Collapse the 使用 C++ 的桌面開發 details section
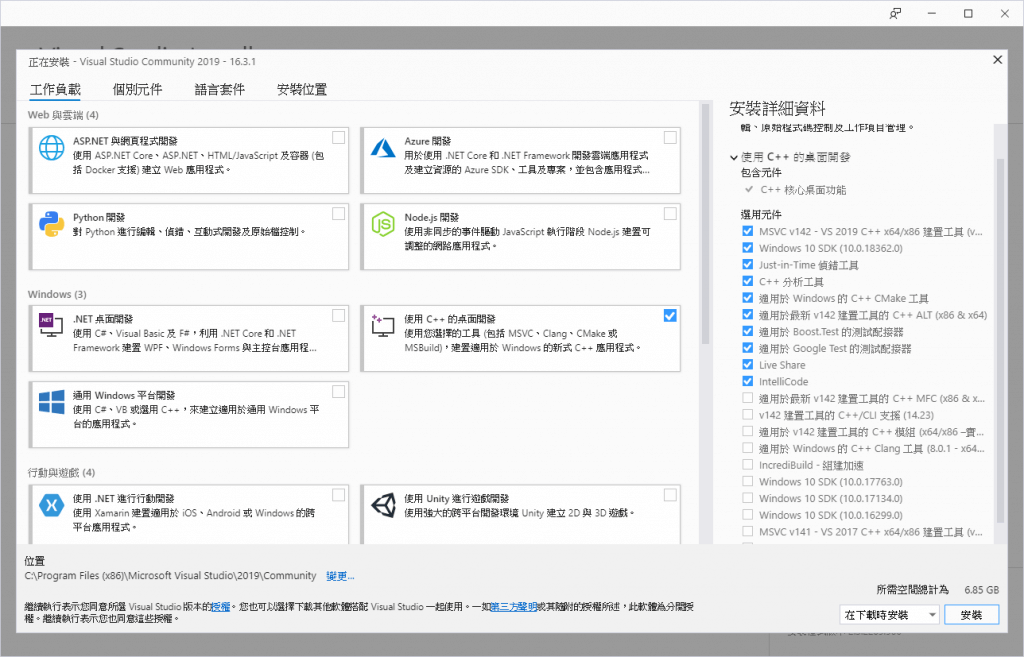This screenshot has height=657, width=1024. (733, 158)
